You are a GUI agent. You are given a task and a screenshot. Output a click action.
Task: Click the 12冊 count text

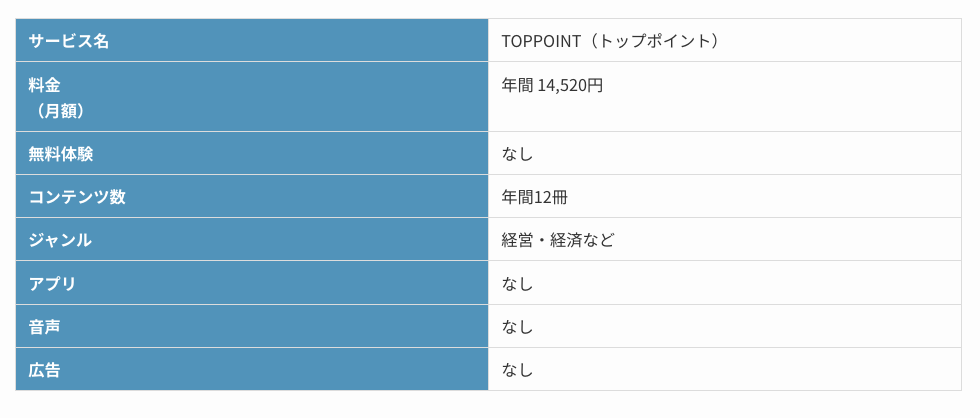(x=551, y=197)
